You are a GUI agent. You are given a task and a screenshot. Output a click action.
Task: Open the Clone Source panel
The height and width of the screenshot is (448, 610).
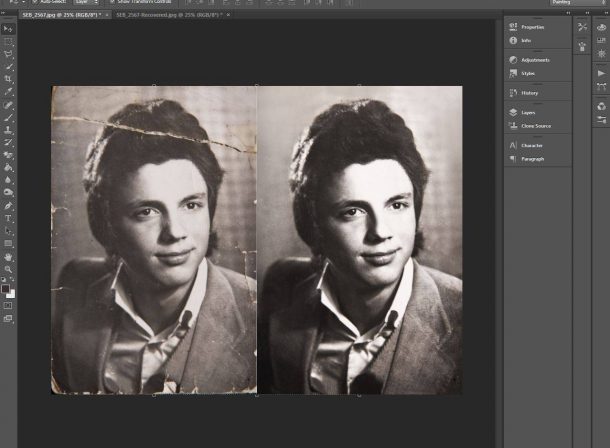538,126
